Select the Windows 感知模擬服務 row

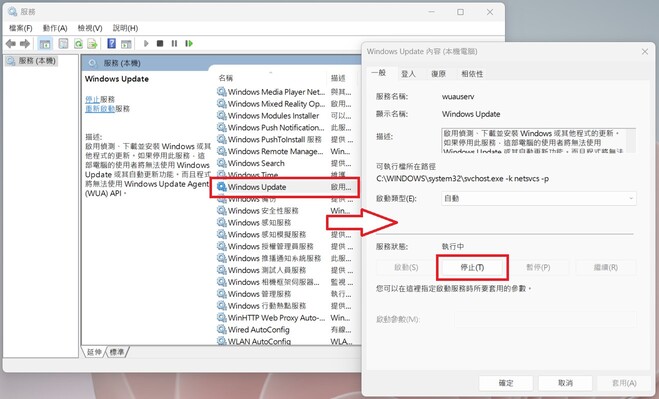coord(285,234)
